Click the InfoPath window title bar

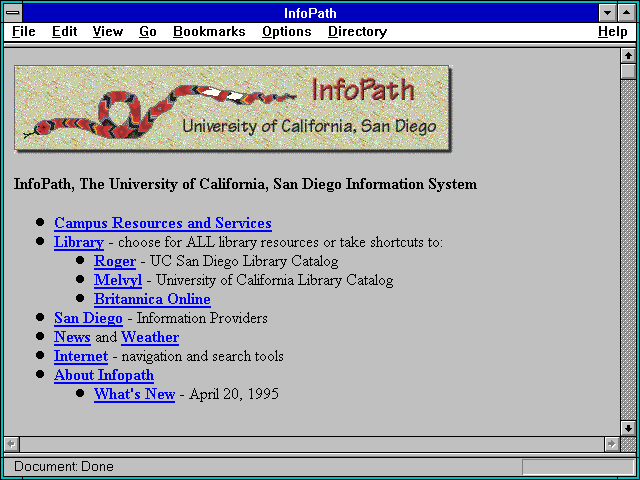310,13
